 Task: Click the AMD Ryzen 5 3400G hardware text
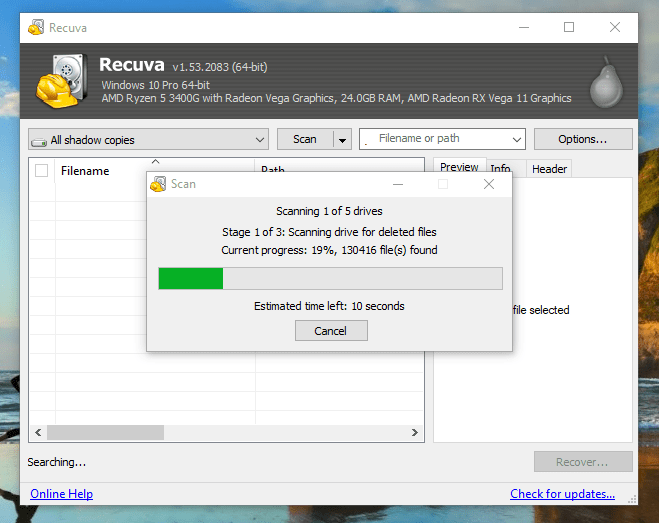click(336, 98)
